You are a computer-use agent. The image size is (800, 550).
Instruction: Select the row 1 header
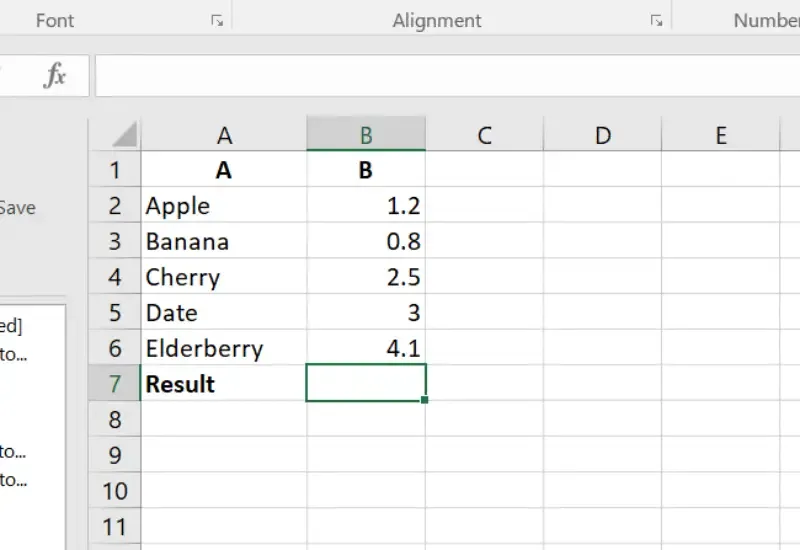(x=114, y=170)
